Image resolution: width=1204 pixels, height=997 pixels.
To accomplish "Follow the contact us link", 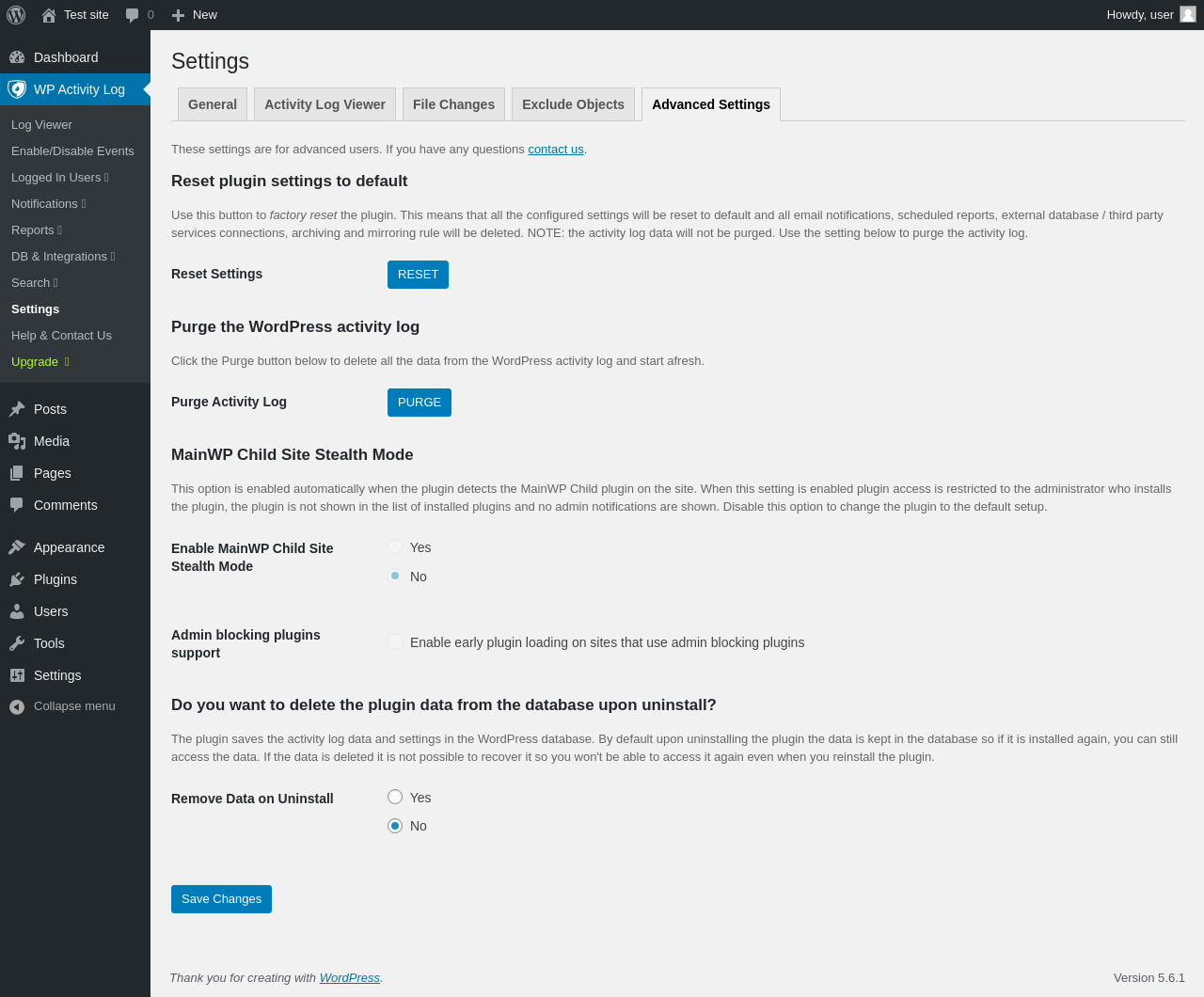I will pos(556,150).
